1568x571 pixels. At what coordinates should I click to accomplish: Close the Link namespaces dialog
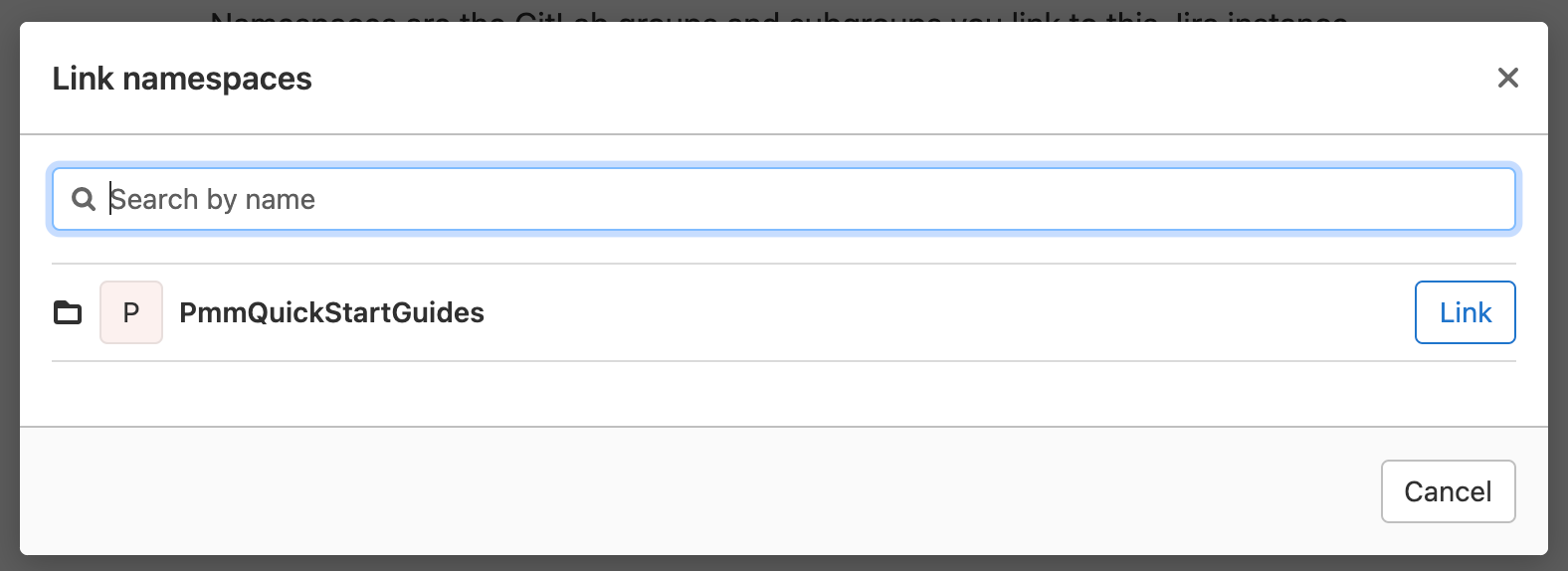pos(1507,78)
